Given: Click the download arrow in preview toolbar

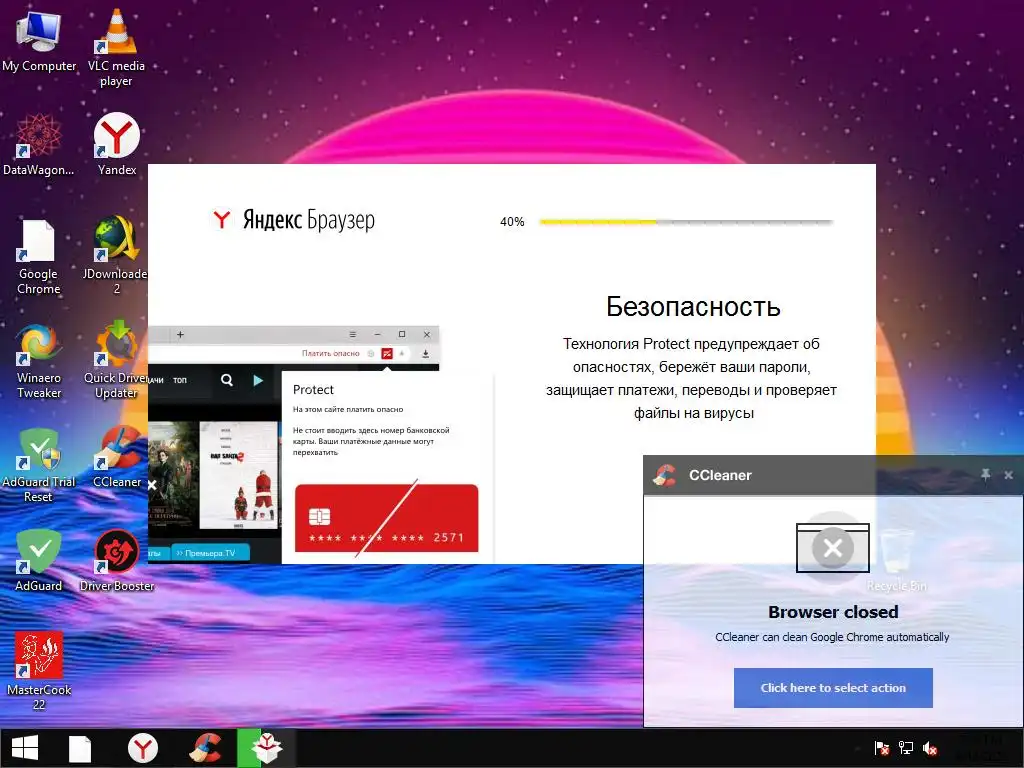Looking at the screenshot, I should 425,353.
